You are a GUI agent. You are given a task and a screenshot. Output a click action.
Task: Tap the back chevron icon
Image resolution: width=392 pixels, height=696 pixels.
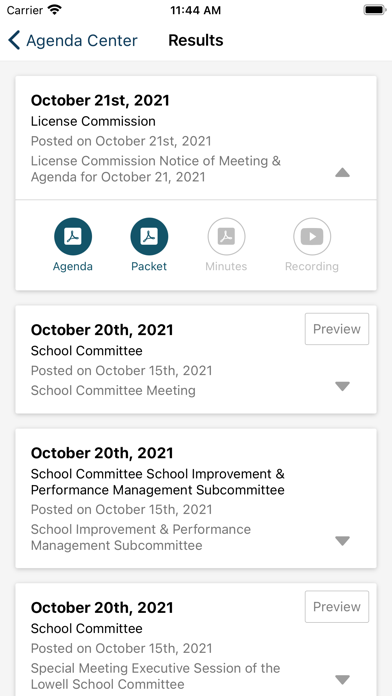(x=14, y=40)
